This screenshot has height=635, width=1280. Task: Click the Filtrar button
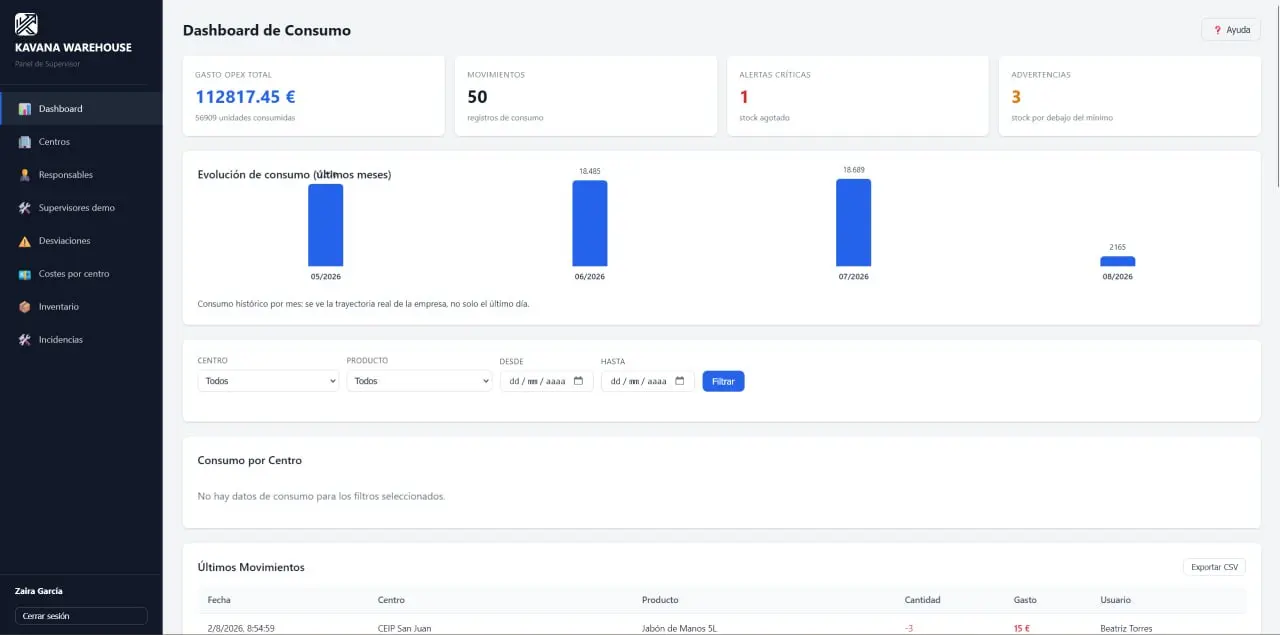tap(723, 381)
